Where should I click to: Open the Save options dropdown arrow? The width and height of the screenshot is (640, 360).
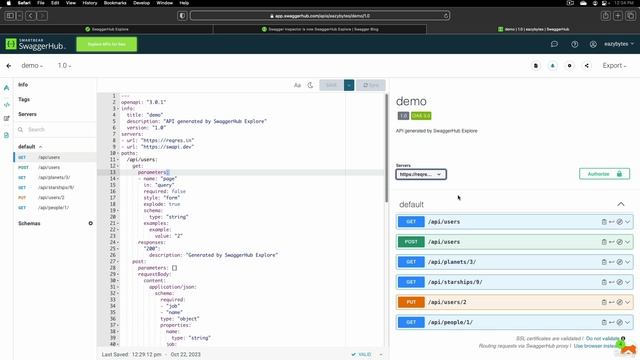[x=349, y=85]
